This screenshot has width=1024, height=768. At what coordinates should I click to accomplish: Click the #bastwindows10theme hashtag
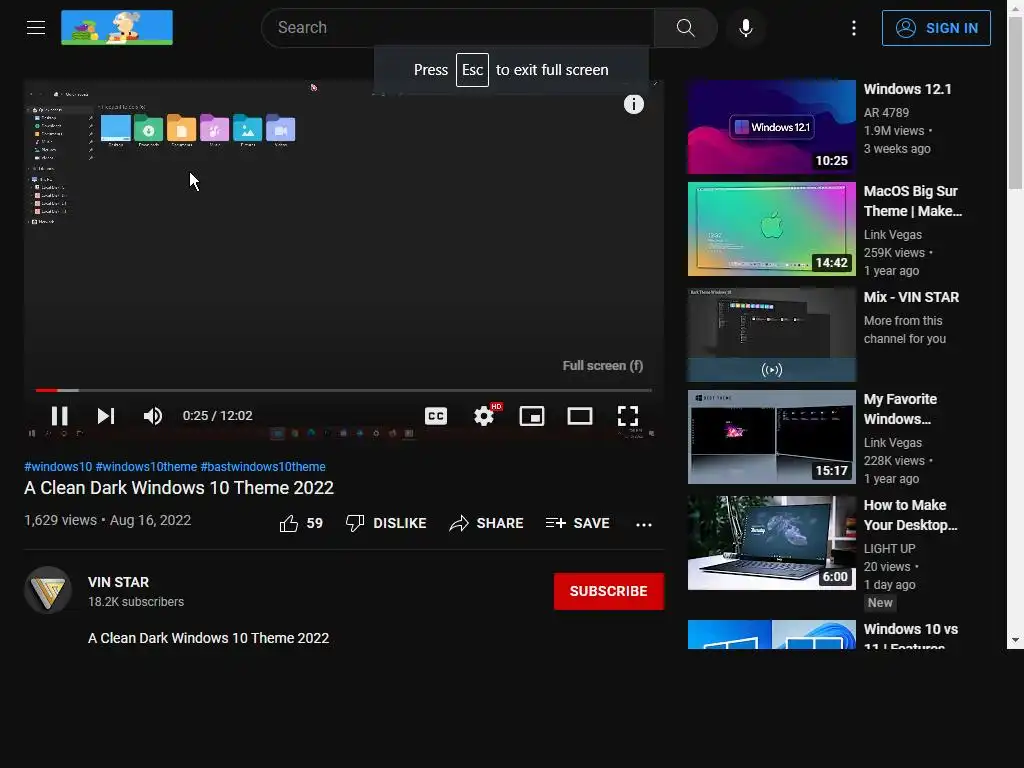(263, 466)
